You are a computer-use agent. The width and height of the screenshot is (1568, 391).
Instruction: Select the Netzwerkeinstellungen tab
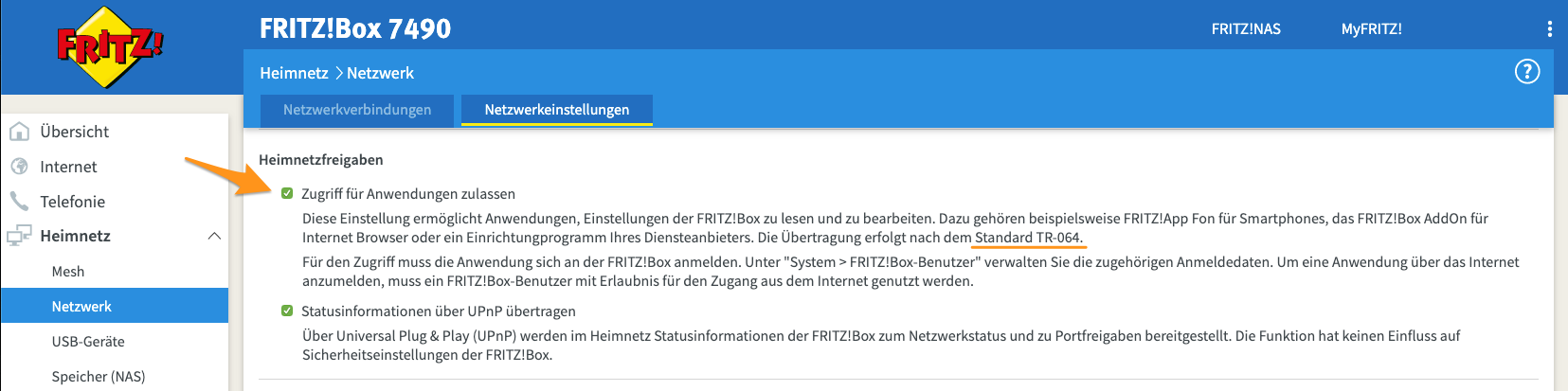click(x=557, y=110)
